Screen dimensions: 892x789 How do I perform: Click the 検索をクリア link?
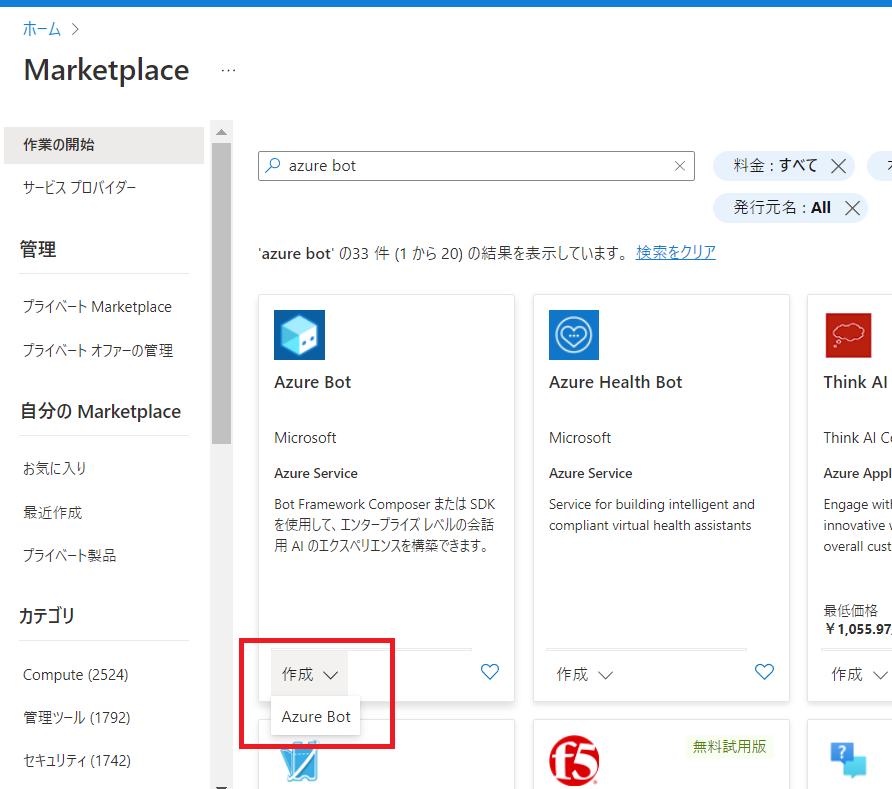coord(676,252)
